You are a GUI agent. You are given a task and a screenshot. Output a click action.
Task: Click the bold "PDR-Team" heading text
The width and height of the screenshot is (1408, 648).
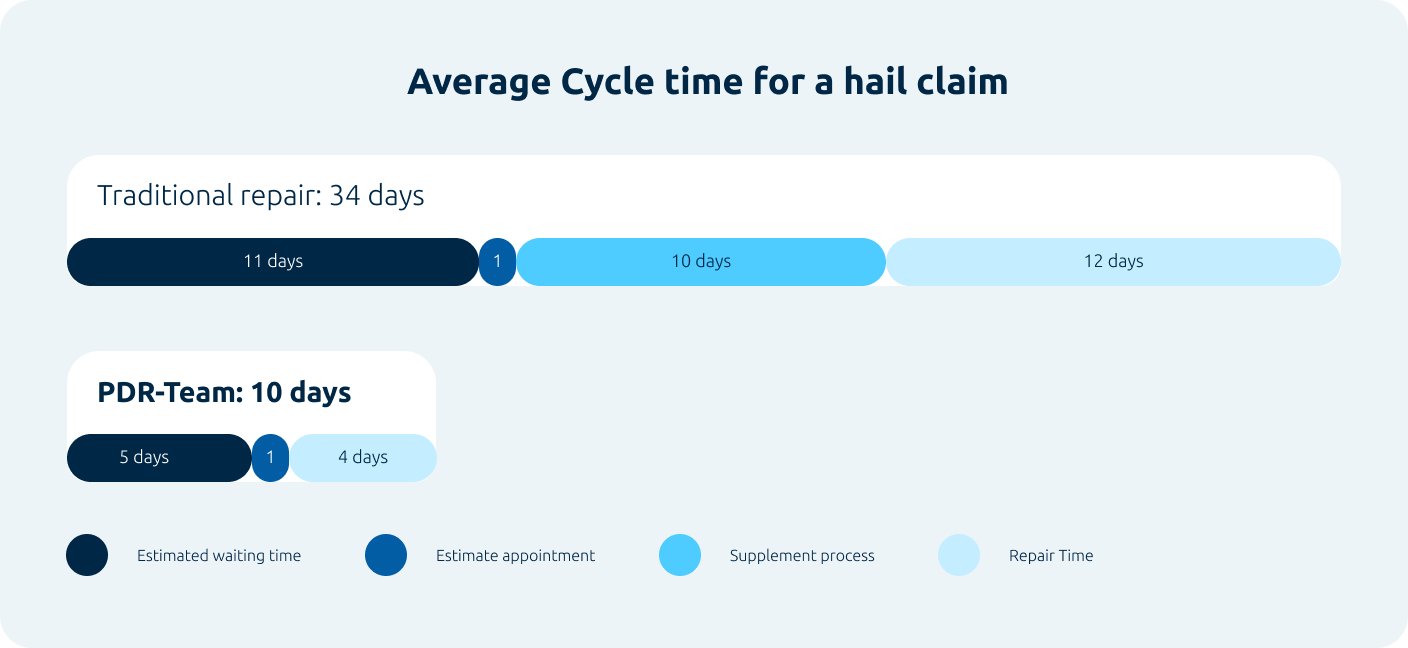click(169, 393)
